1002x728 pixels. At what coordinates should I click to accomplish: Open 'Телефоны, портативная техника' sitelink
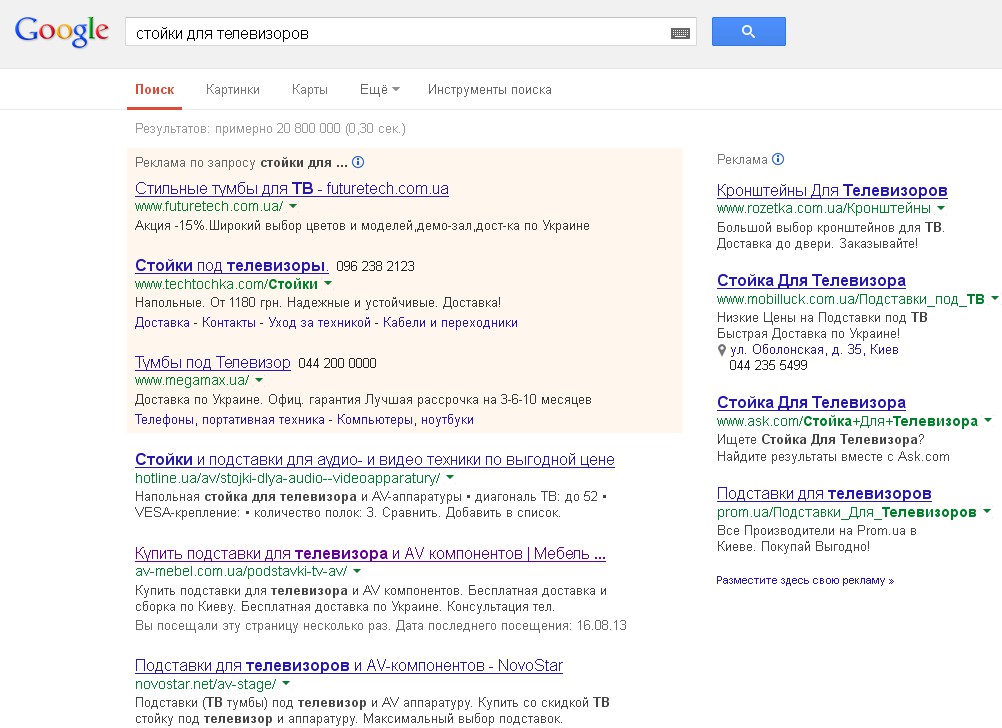229,420
